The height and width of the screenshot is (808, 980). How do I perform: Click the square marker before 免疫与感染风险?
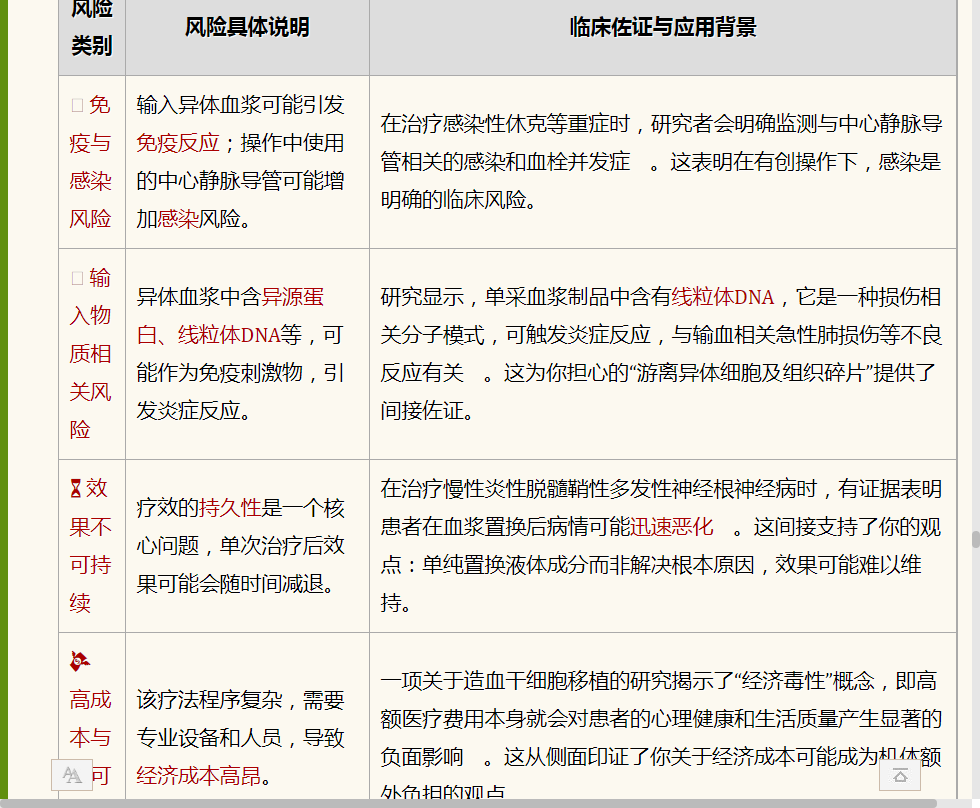click(x=75, y=105)
